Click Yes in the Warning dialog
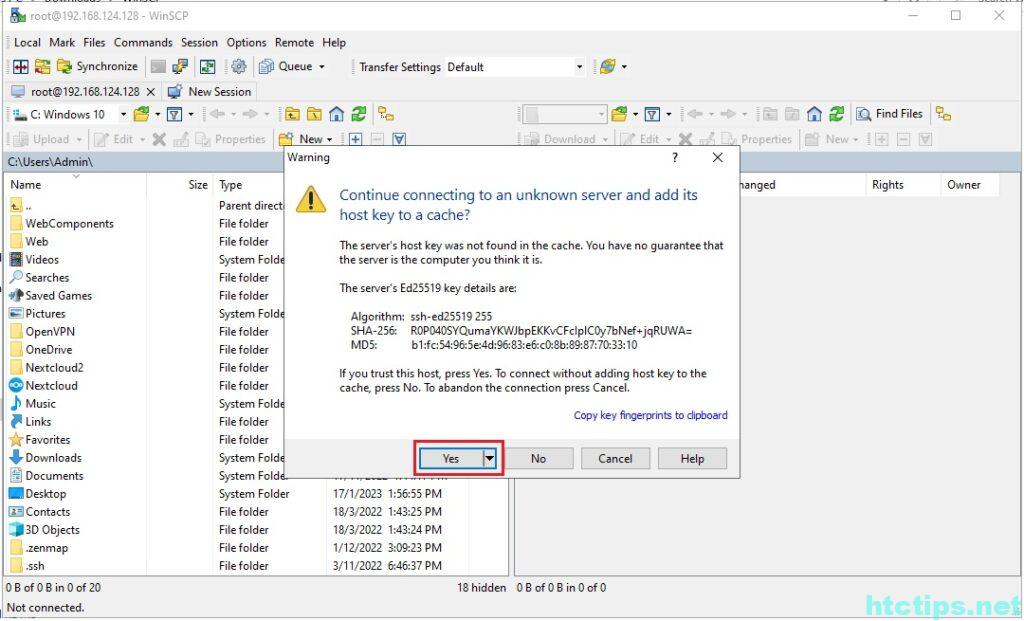The height and width of the screenshot is (621, 1024). coord(451,458)
